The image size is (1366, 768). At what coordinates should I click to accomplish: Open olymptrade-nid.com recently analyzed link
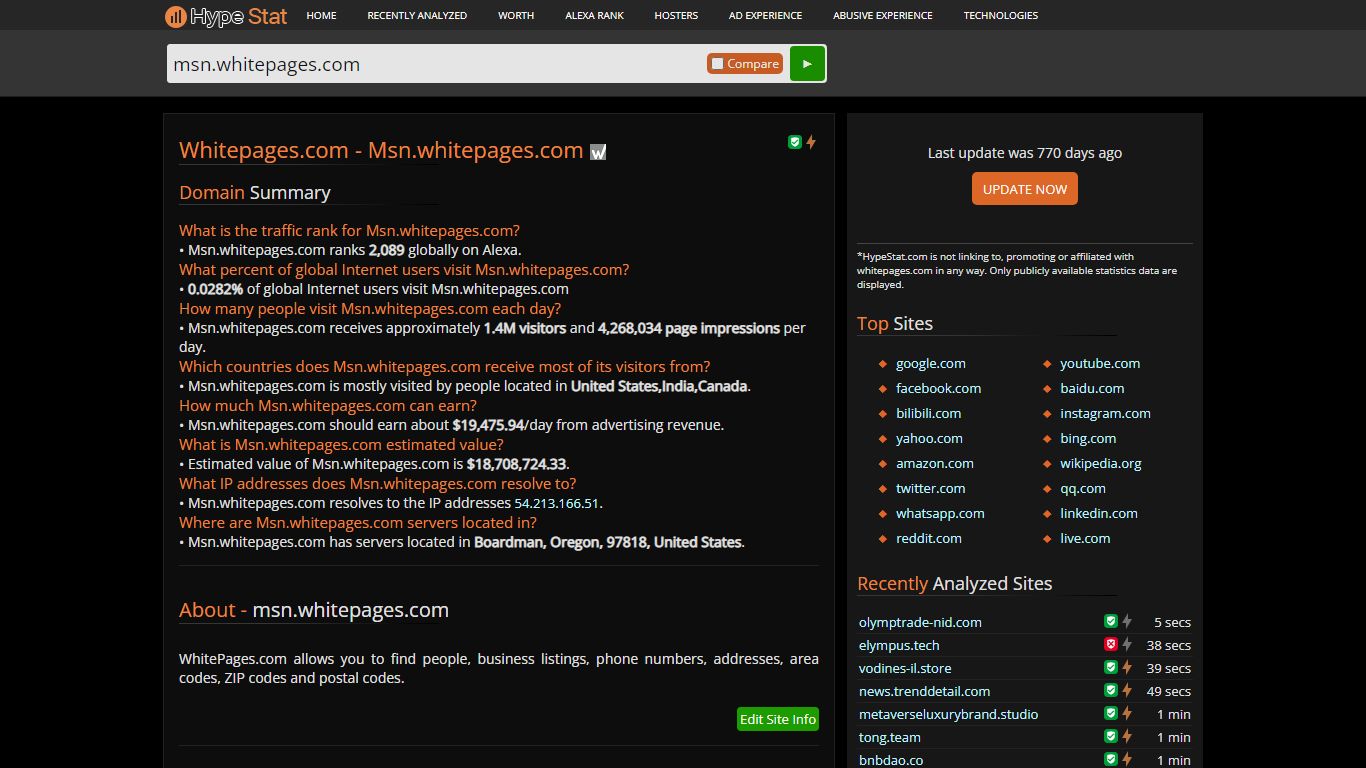click(x=920, y=622)
